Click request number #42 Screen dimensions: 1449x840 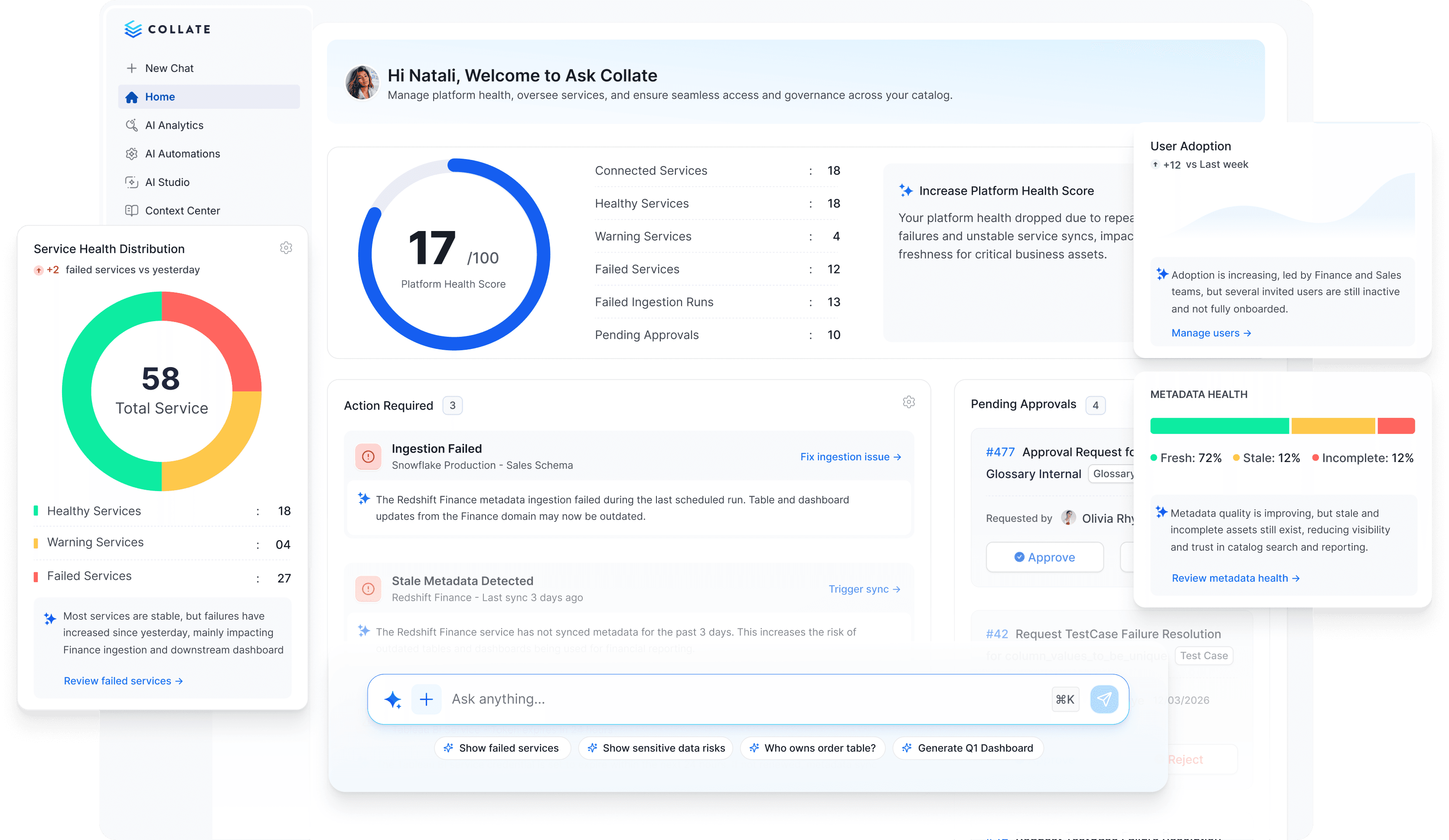tap(996, 634)
